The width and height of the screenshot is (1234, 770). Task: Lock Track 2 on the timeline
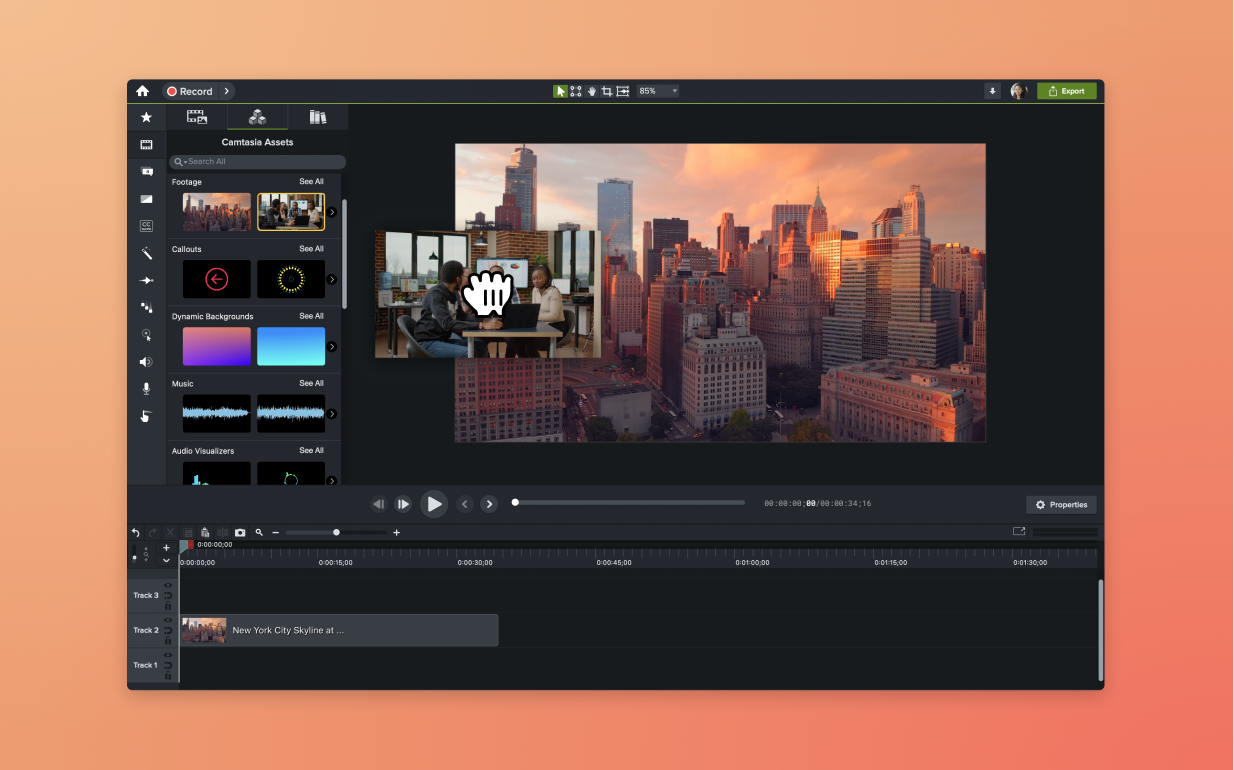168,640
